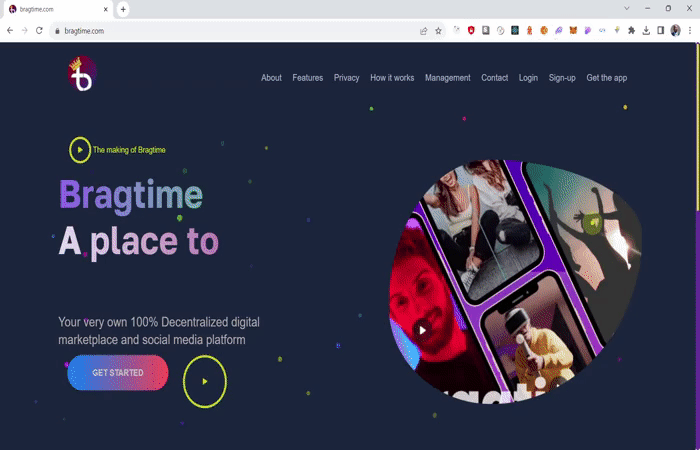Image resolution: width=700 pixels, height=450 pixels.
Task: Open the Management page link
Action: (448, 78)
